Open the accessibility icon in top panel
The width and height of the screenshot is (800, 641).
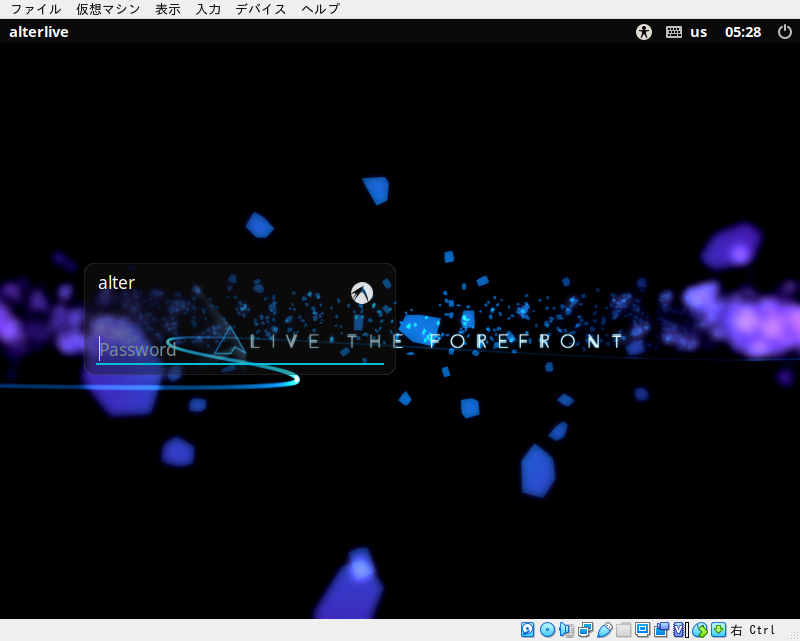[643, 31]
